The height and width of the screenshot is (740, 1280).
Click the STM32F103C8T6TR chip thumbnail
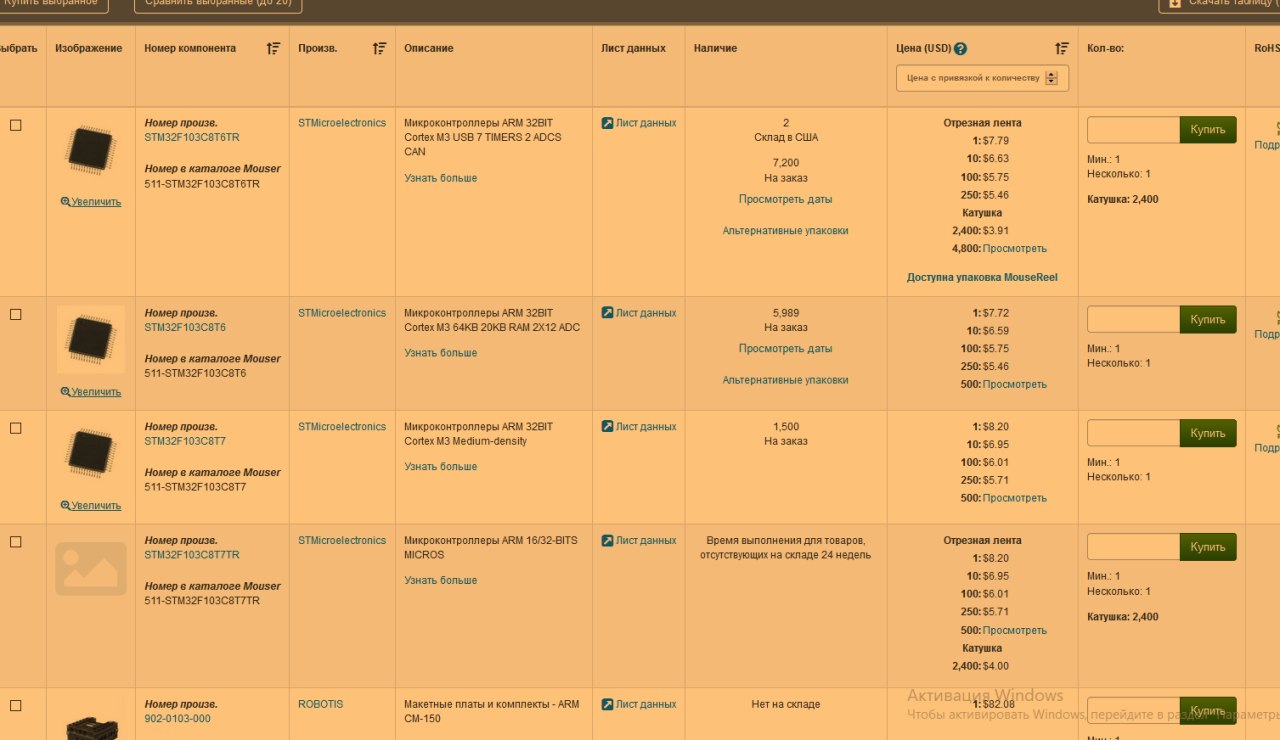[91, 150]
